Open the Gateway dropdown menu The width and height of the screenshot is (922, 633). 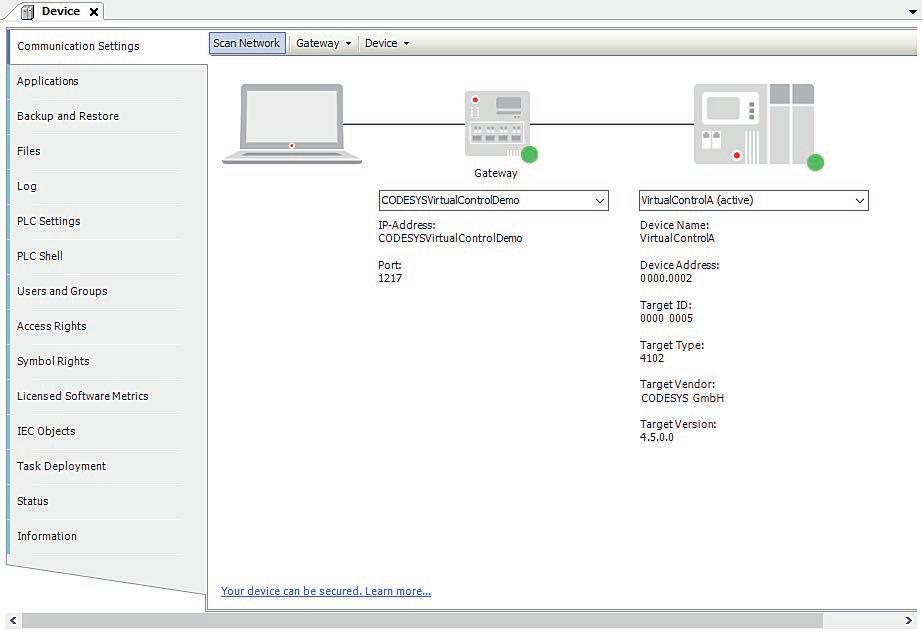pos(323,43)
